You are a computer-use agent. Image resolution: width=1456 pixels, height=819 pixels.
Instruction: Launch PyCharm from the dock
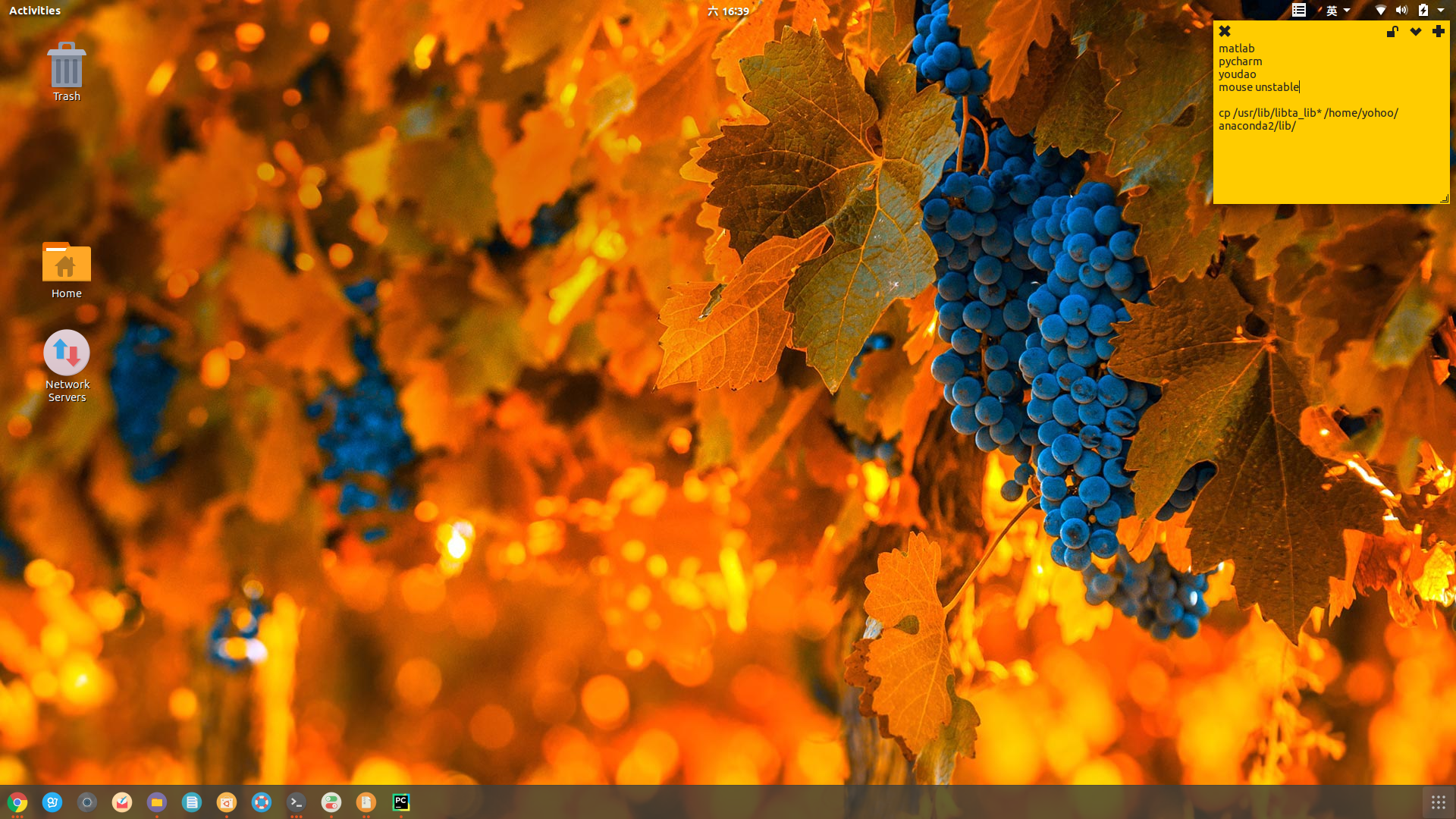pos(400,802)
